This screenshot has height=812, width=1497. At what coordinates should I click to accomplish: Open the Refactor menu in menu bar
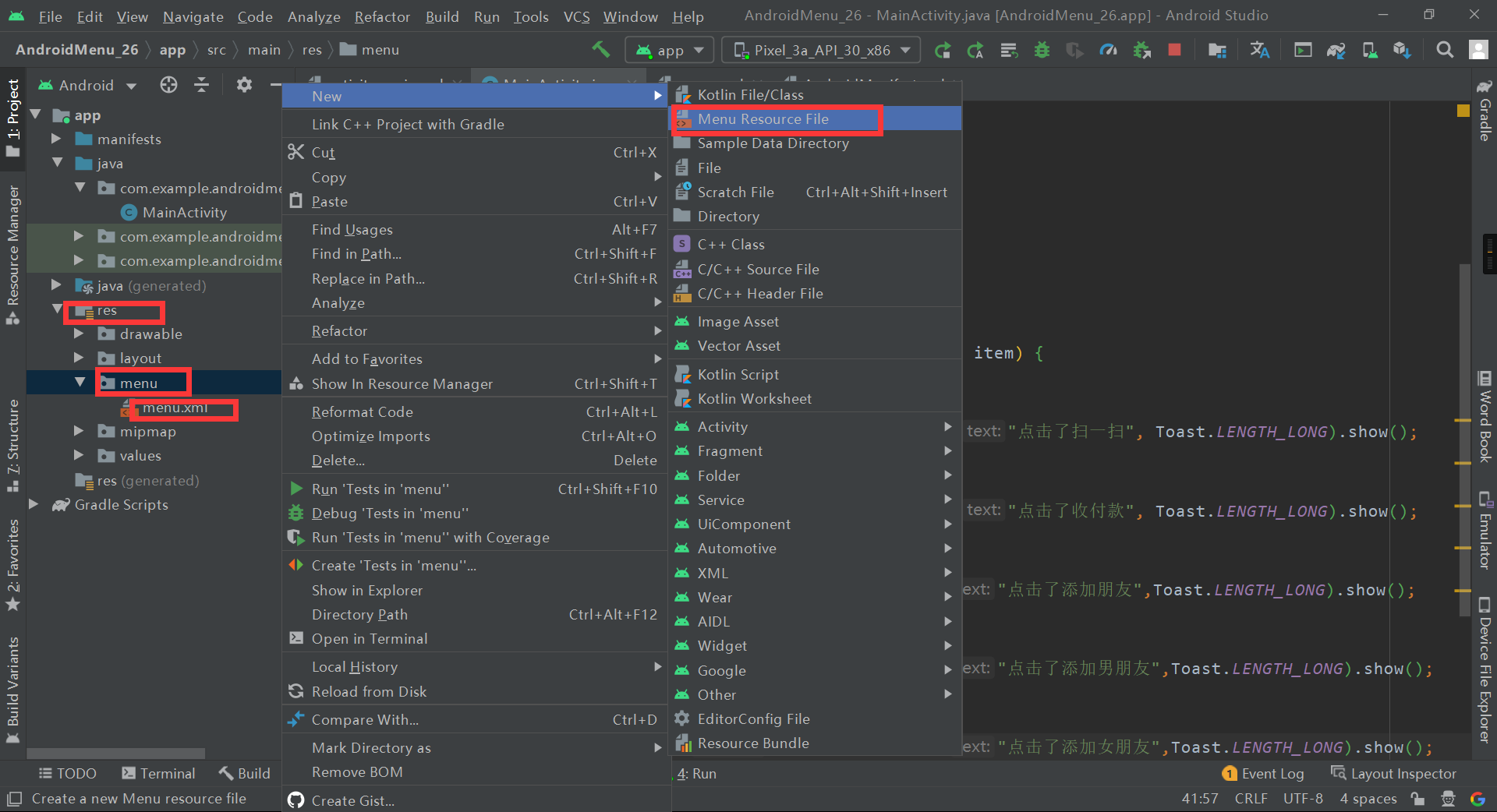pos(382,16)
